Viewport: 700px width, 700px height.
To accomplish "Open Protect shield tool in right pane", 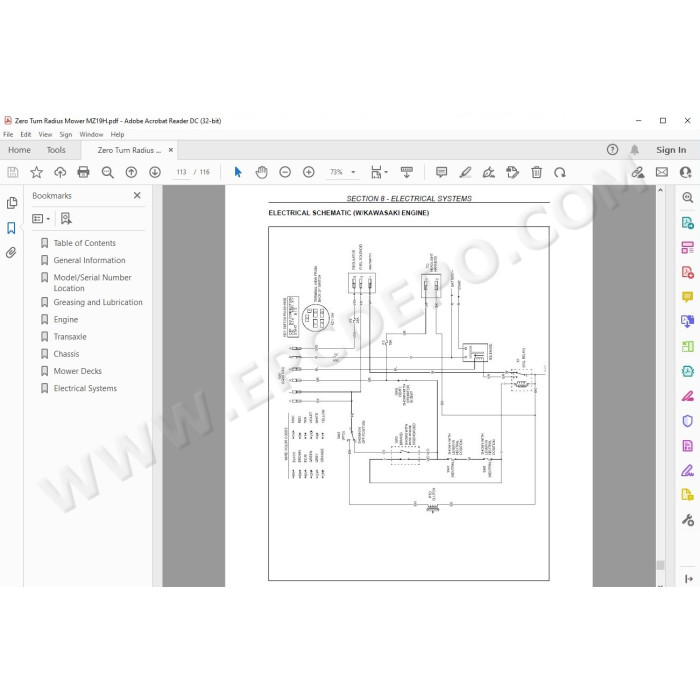I will 688,421.
